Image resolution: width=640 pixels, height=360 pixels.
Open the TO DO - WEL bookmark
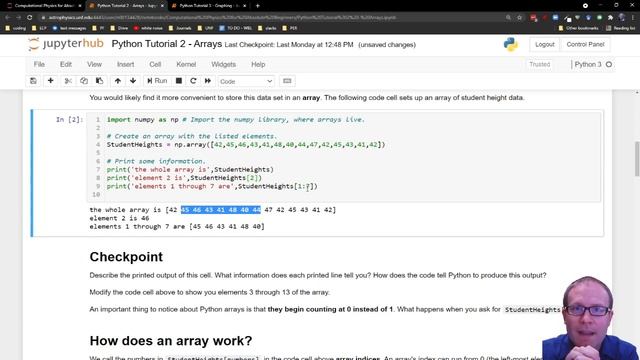(x=236, y=28)
